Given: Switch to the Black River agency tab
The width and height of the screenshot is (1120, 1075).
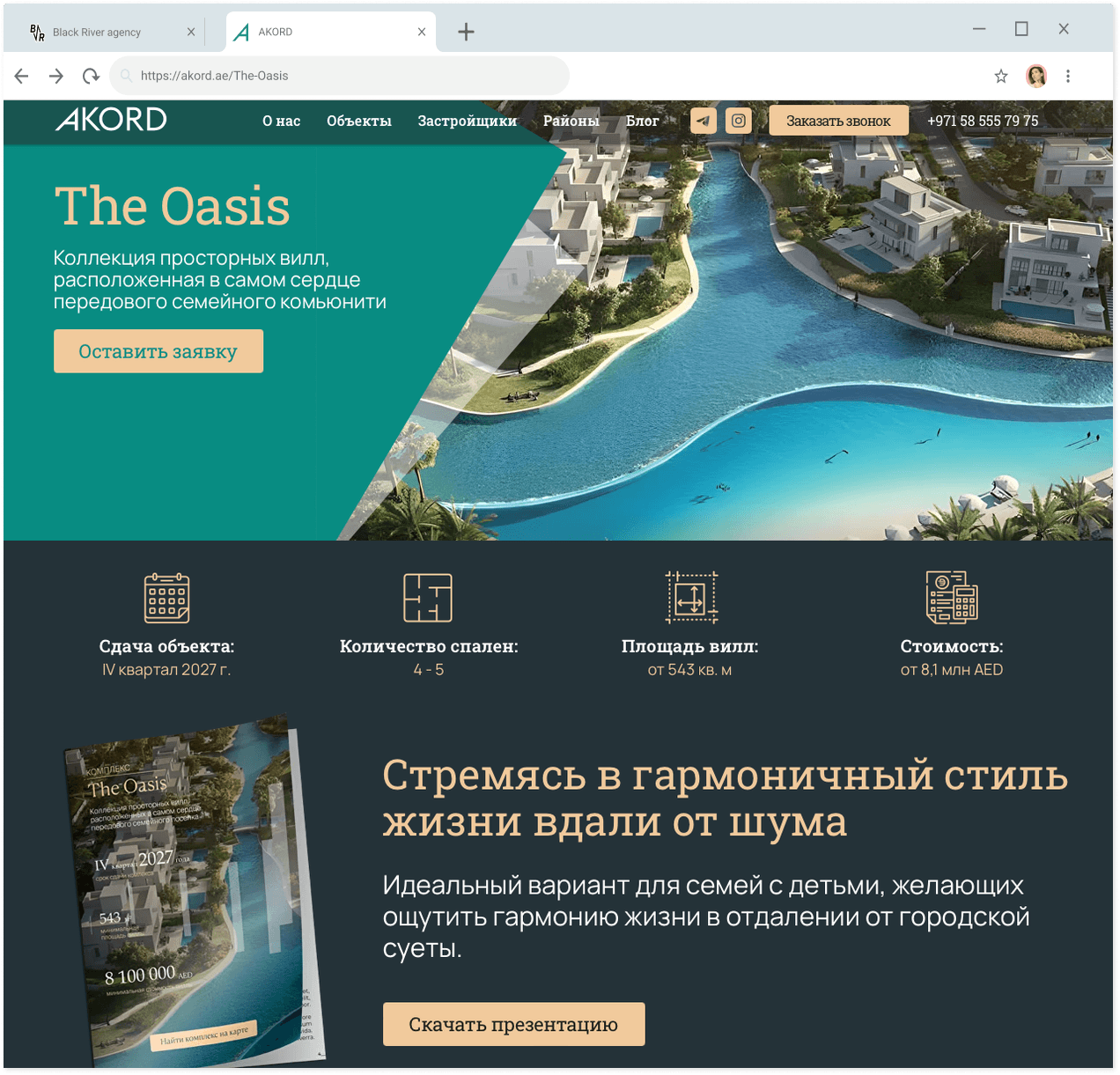Looking at the screenshot, I should point(97,33).
